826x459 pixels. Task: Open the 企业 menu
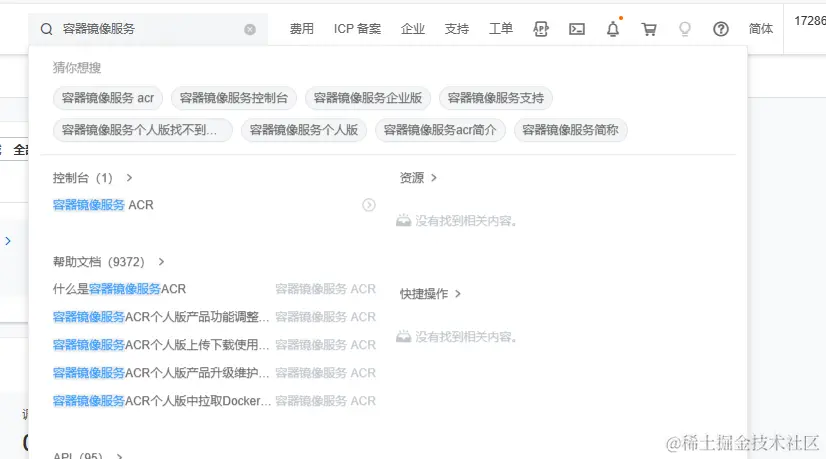coord(412,29)
